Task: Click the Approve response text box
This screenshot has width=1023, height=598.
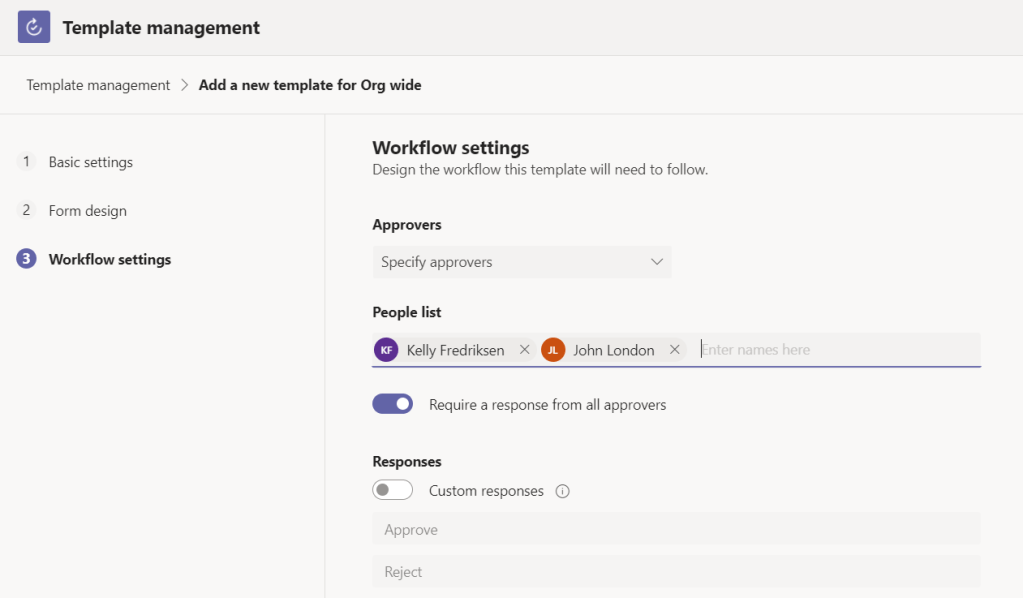Action: [x=676, y=530]
